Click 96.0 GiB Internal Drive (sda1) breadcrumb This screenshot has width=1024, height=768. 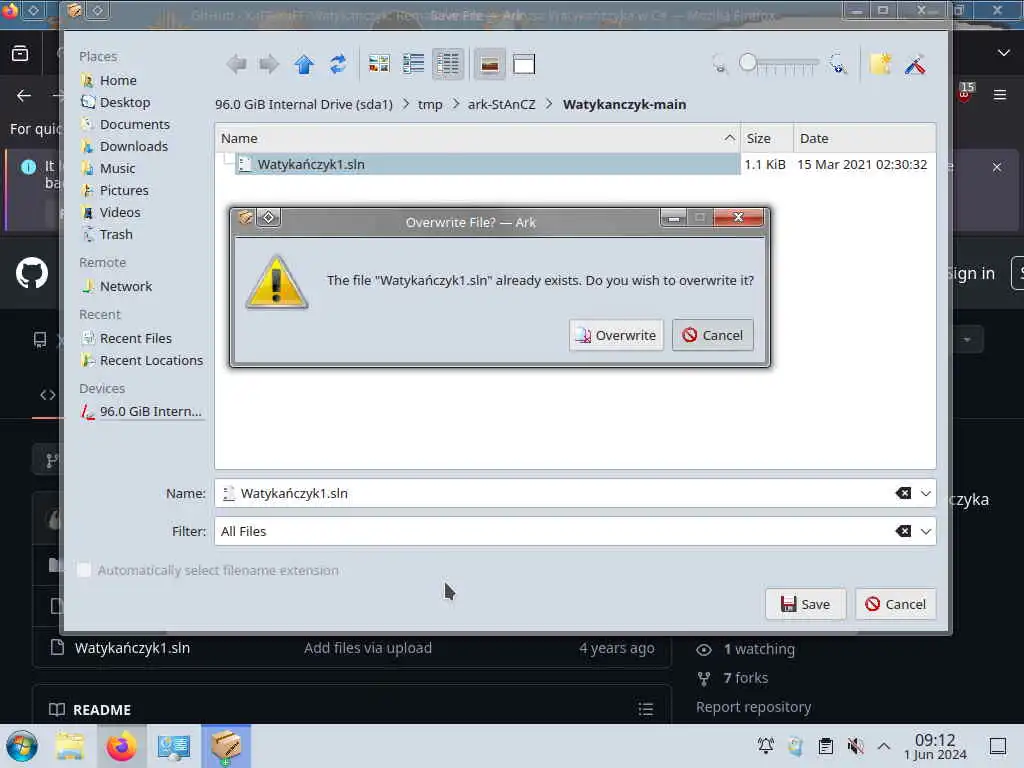click(304, 104)
